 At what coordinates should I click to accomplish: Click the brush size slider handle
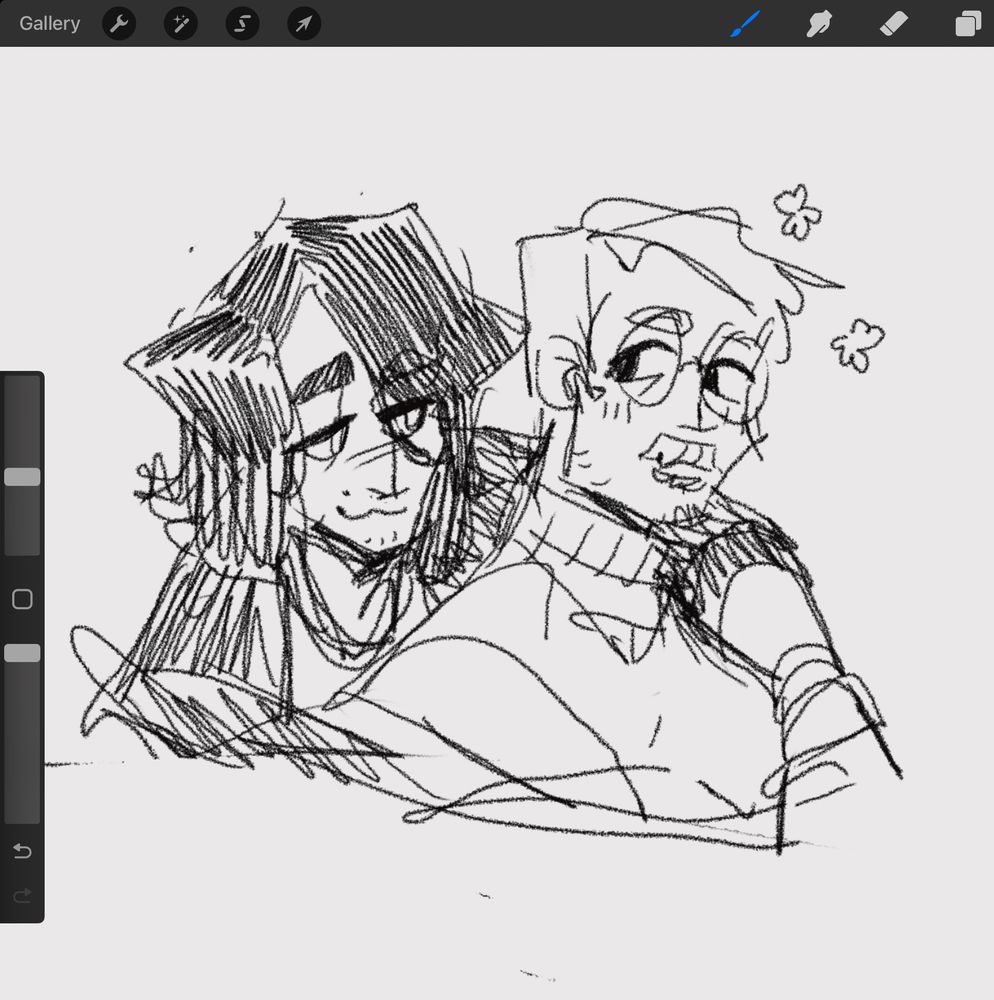coord(22,477)
